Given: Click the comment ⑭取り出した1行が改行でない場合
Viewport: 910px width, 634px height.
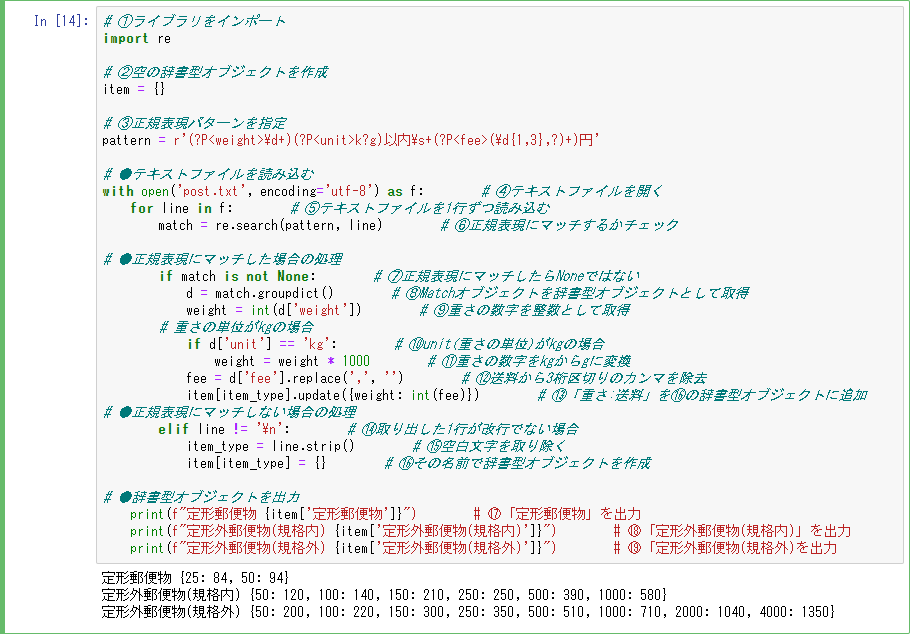Looking at the screenshot, I should (463, 430).
